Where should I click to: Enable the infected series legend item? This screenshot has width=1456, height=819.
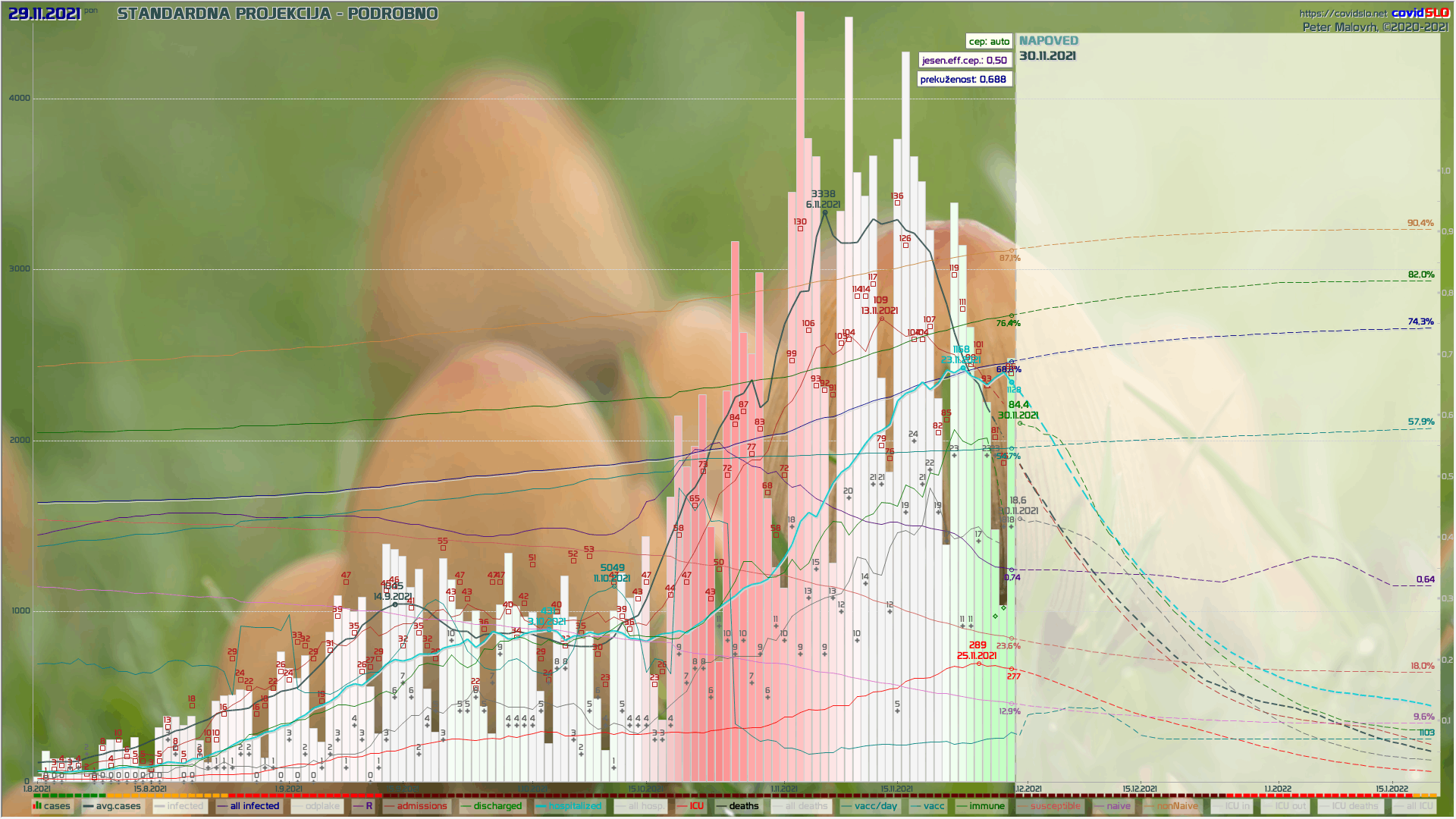[179, 806]
